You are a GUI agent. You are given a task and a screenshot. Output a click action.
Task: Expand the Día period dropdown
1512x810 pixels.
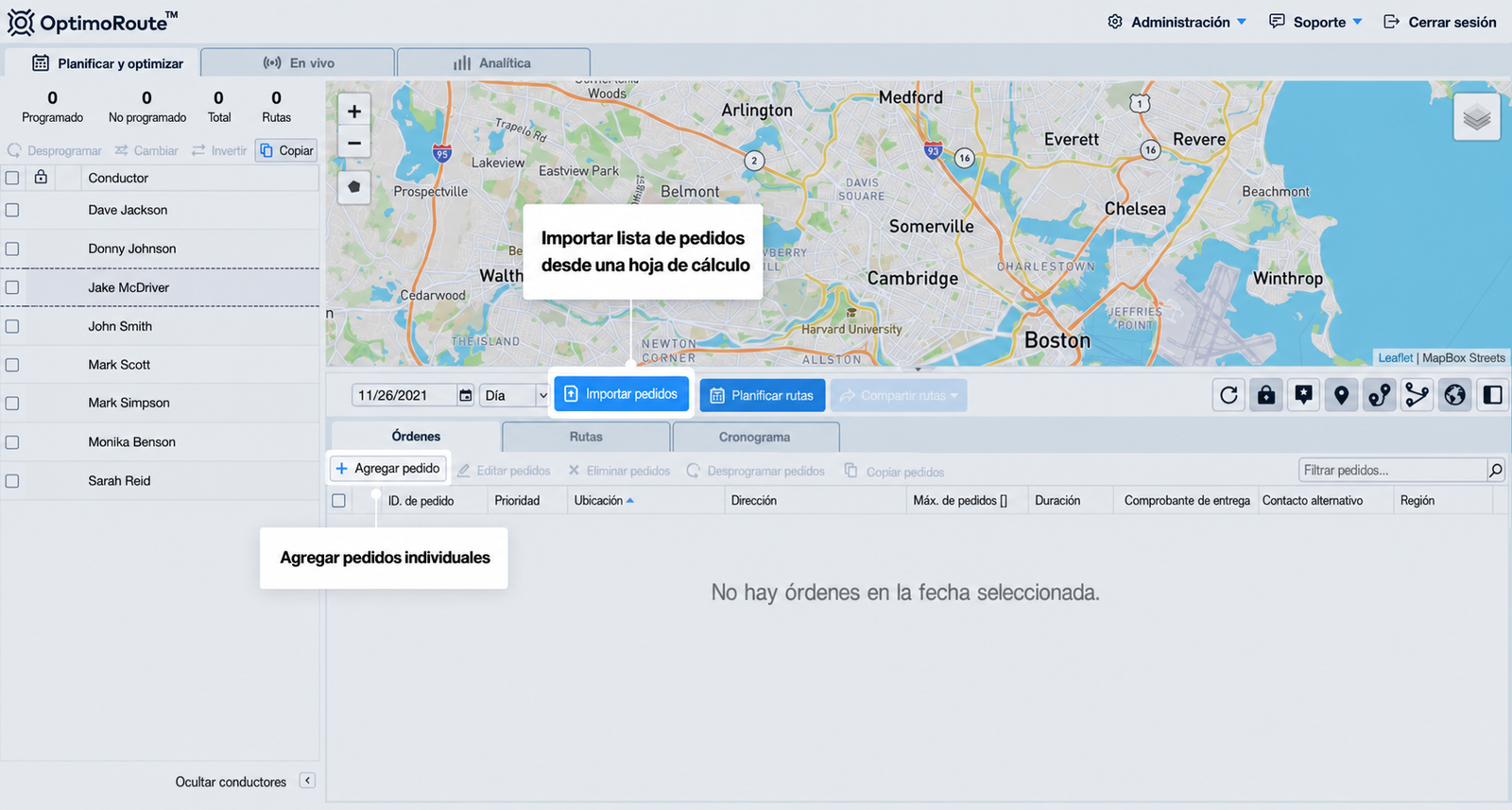(515, 395)
